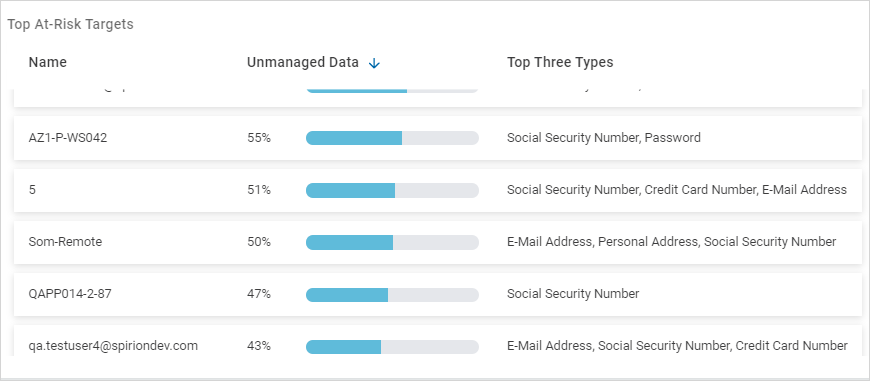This screenshot has width=870, height=381.
Task: Click 'Social Security Number, Password' types text
Action: 604,138
